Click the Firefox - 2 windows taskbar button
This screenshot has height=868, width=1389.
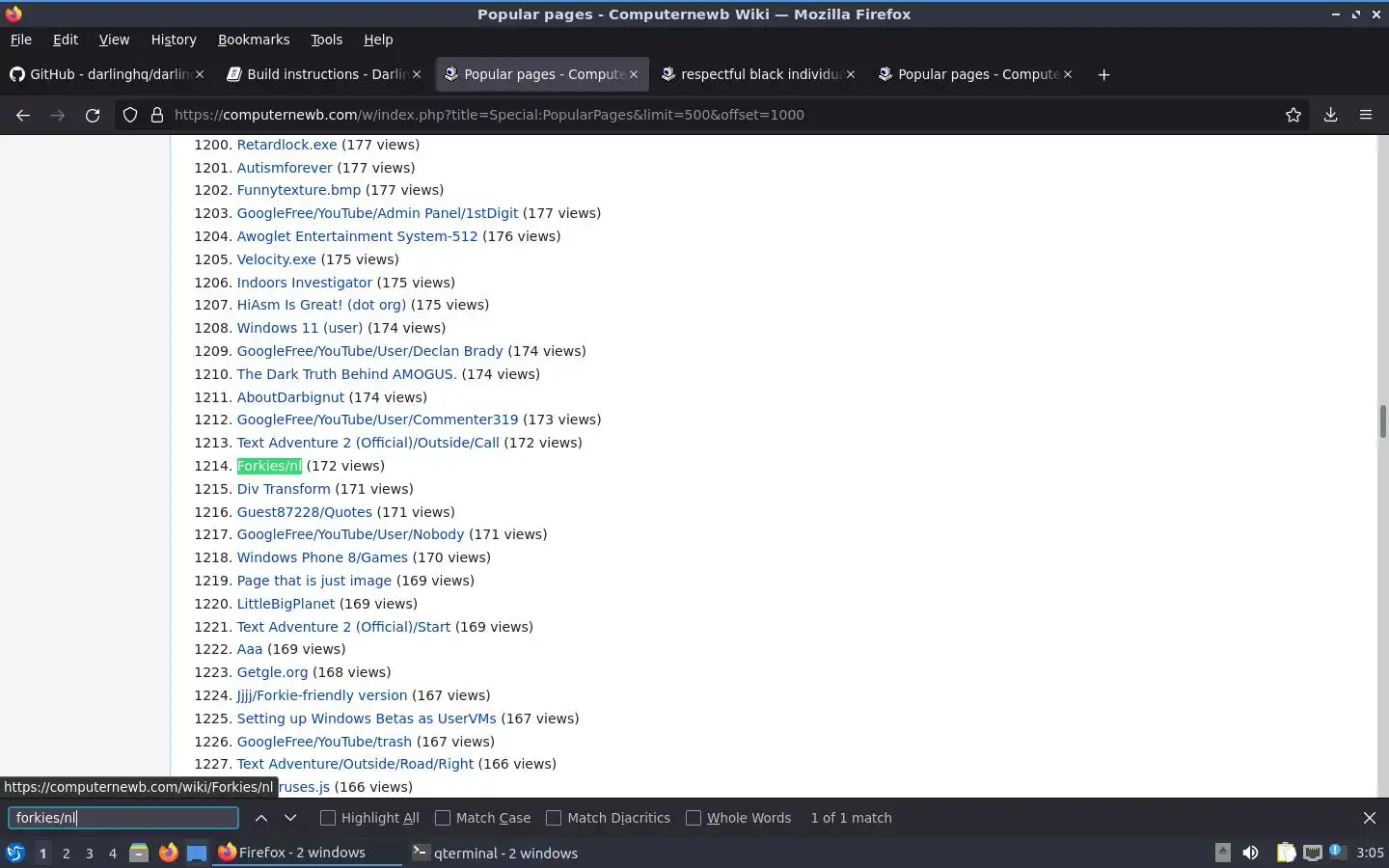tap(307, 853)
